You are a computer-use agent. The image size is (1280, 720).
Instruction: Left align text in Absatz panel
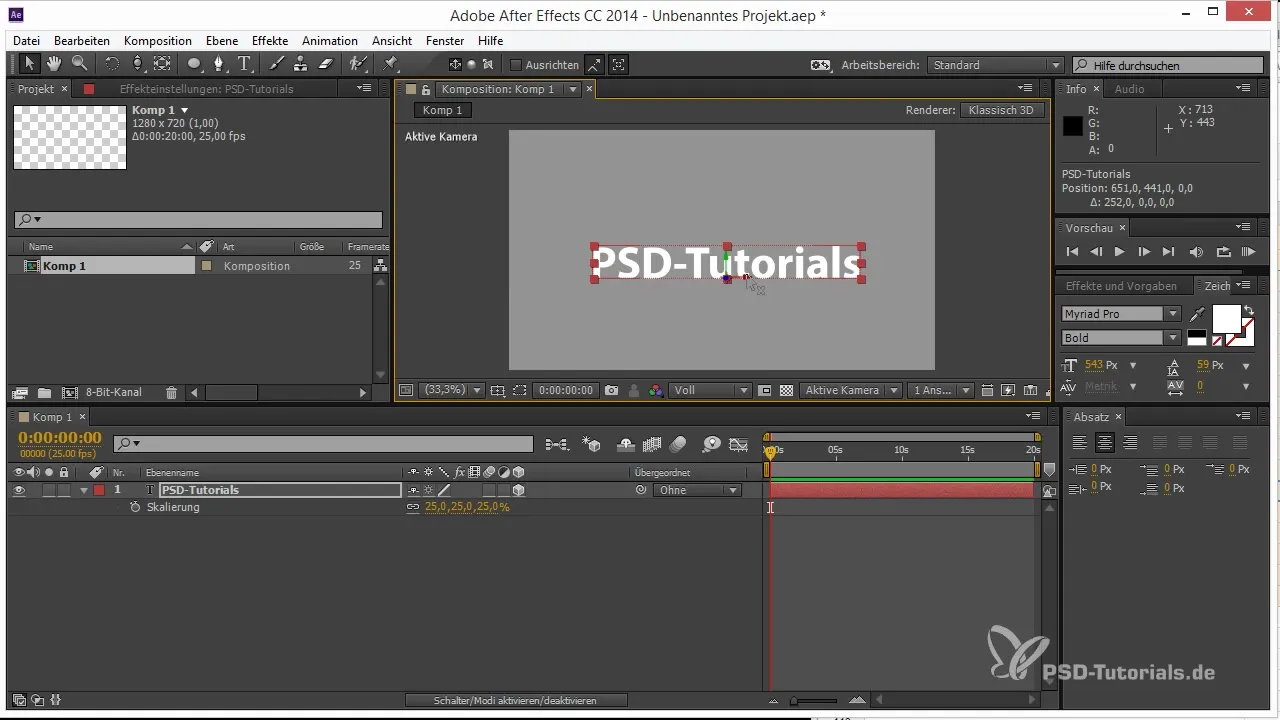1080,442
